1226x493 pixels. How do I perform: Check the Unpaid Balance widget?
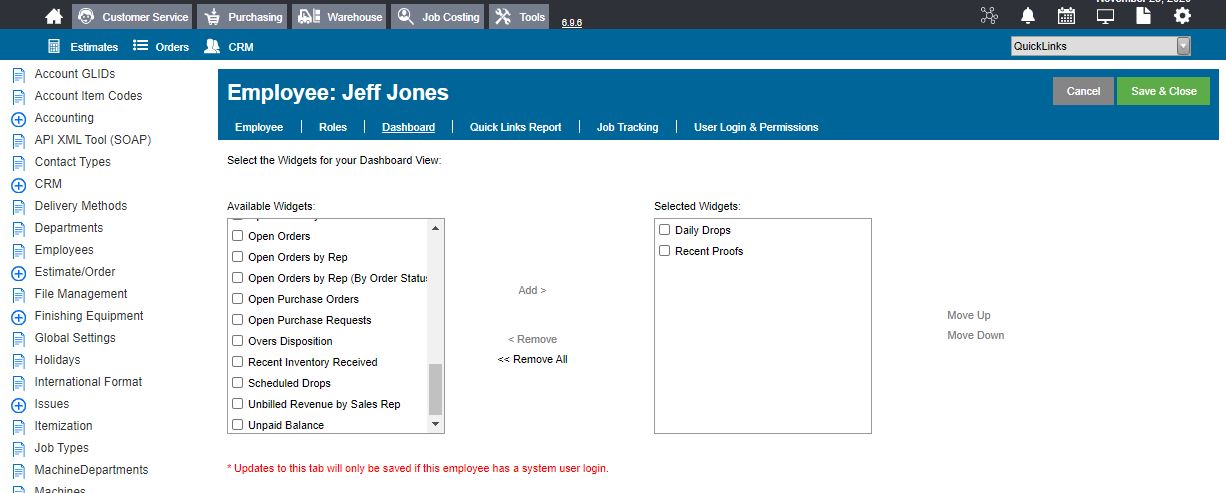[x=238, y=425]
